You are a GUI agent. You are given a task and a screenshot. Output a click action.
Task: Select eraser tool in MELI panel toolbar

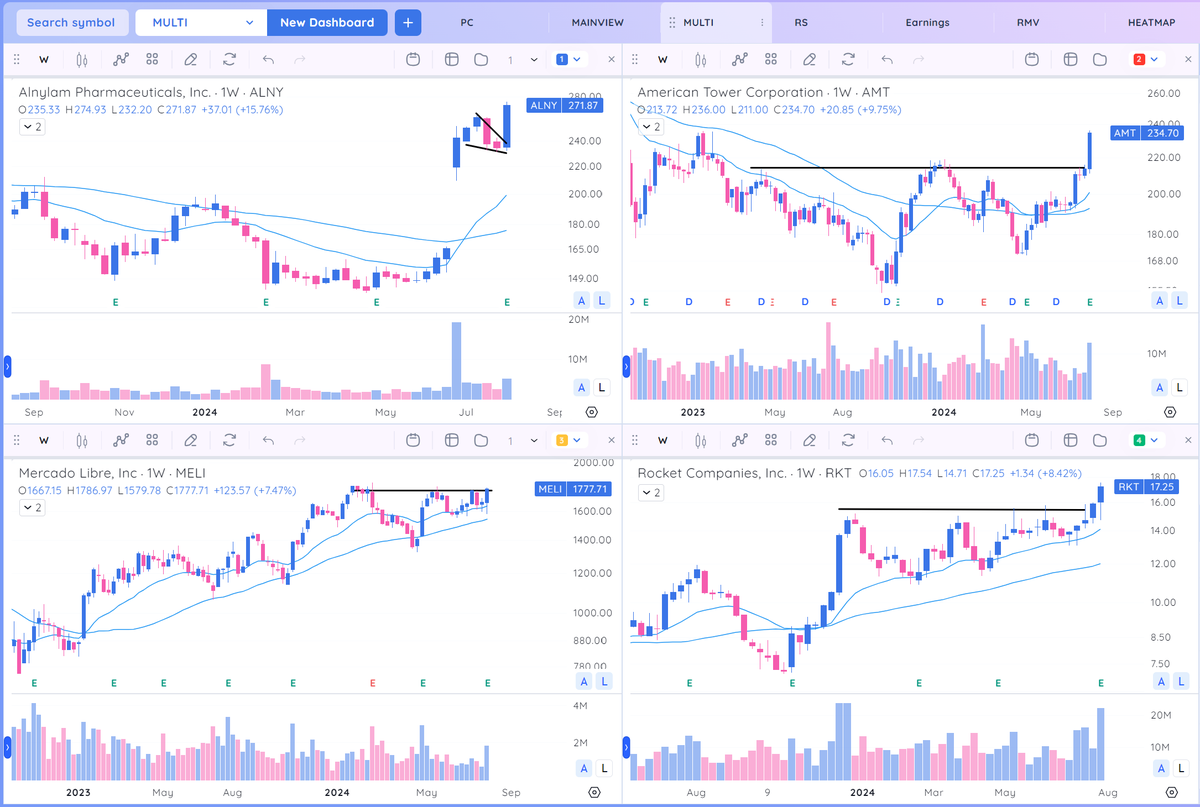[190, 439]
